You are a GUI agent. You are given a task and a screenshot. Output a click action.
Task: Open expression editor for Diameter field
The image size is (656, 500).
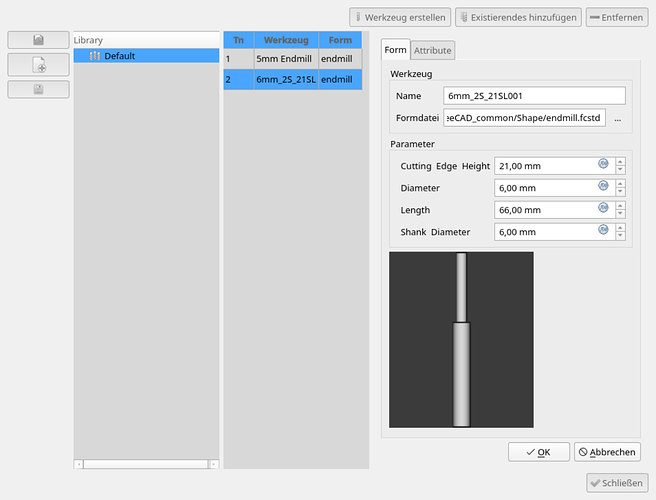[x=603, y=187]
